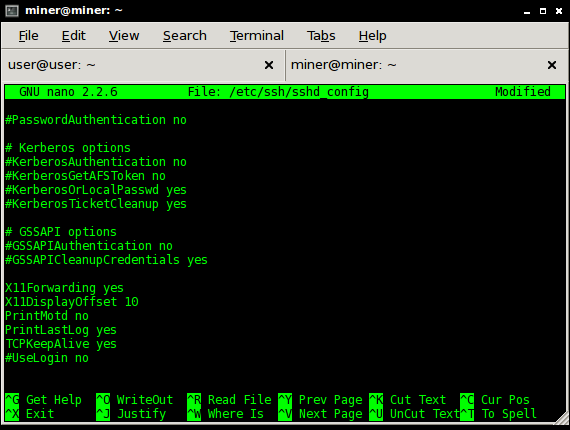Click the '#PasswordAuthentication no' line
The width and height of the screenshot is (570, 430).
[x=96, y=120]
